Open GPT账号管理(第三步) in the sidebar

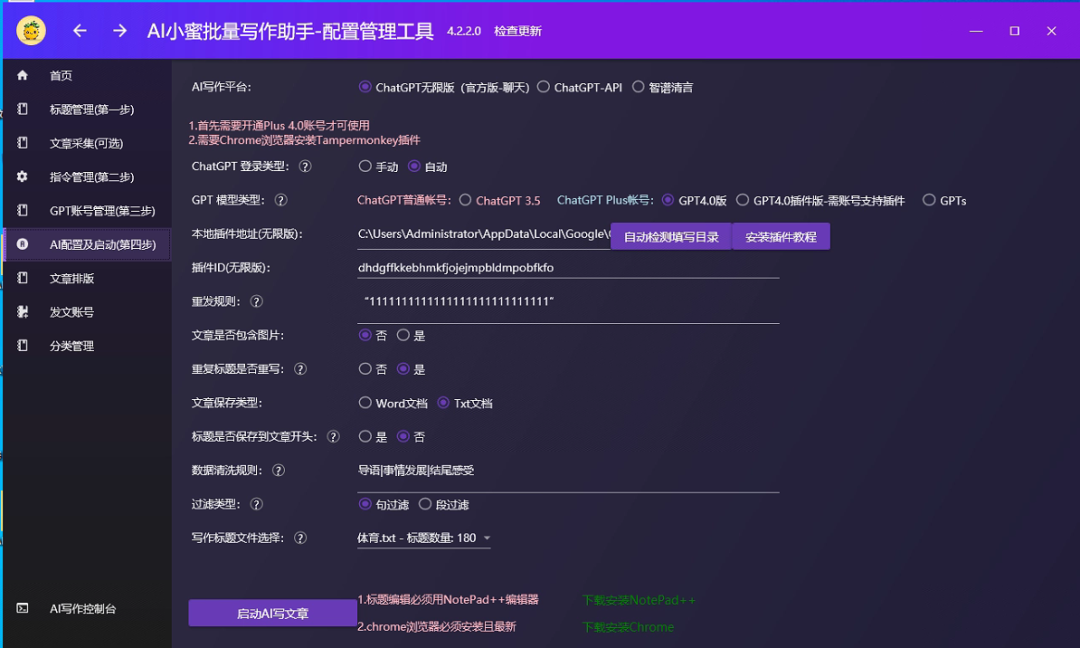coord(87,211)
